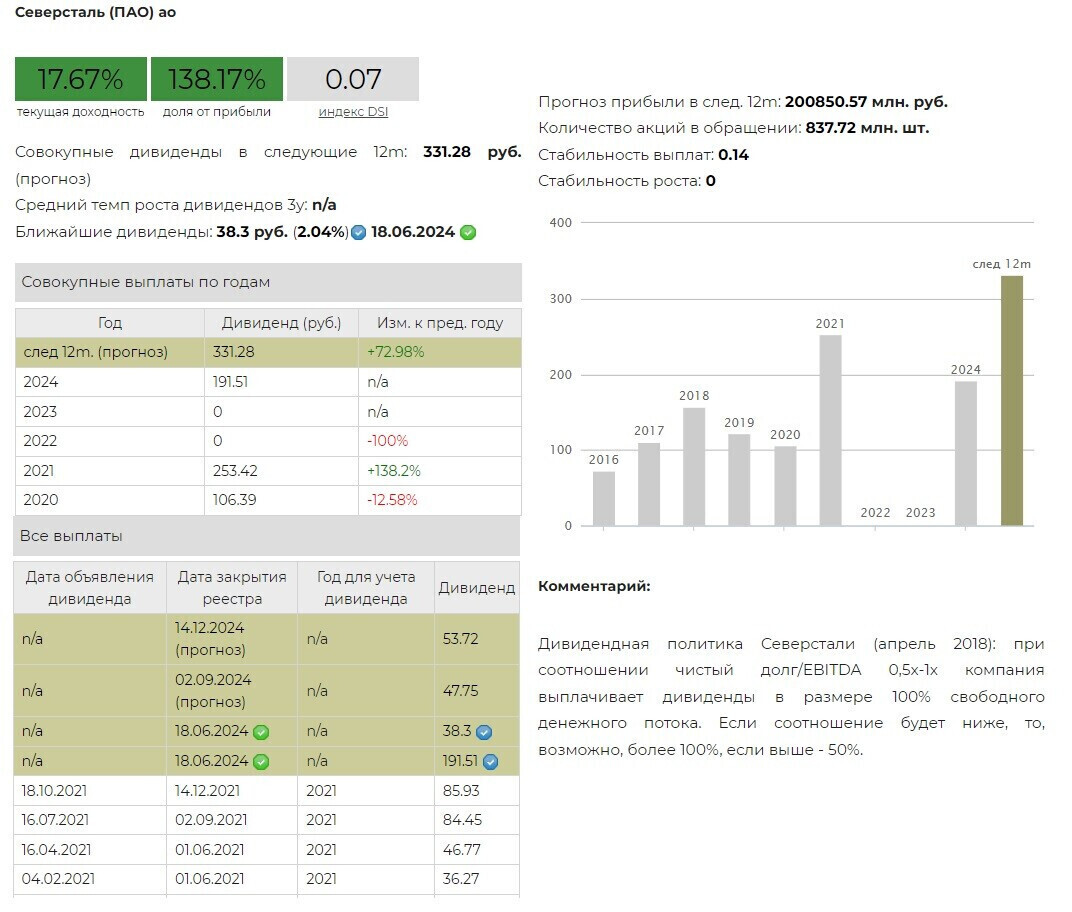Click the 2018 bar in dividend chart
Image resolution: width=1072 pixels, height=912 pixels.
click(694, 466)
